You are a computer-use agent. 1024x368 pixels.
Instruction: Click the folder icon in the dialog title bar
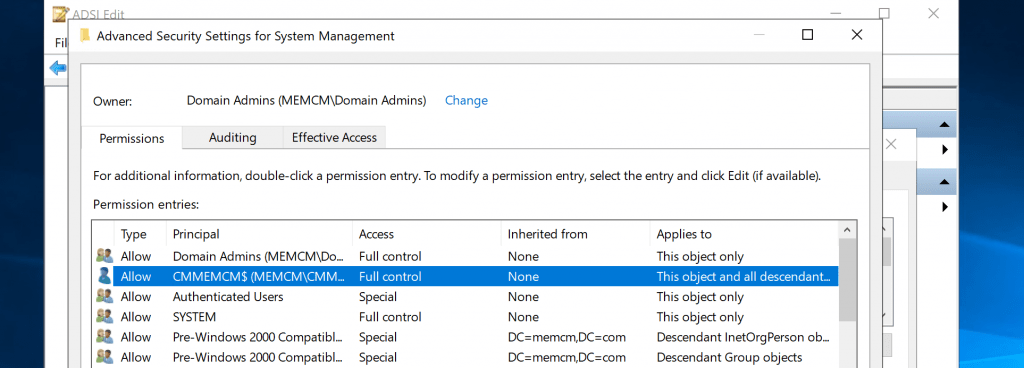(84, 36)
